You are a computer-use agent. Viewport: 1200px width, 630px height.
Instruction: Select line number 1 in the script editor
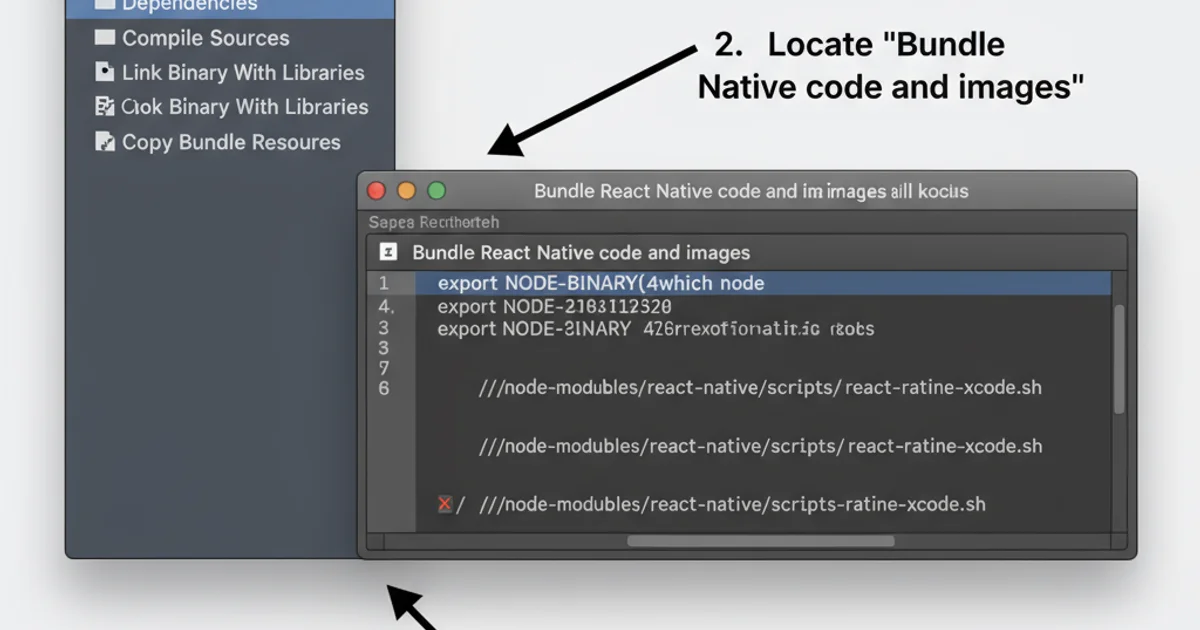[x=385, y=283]
